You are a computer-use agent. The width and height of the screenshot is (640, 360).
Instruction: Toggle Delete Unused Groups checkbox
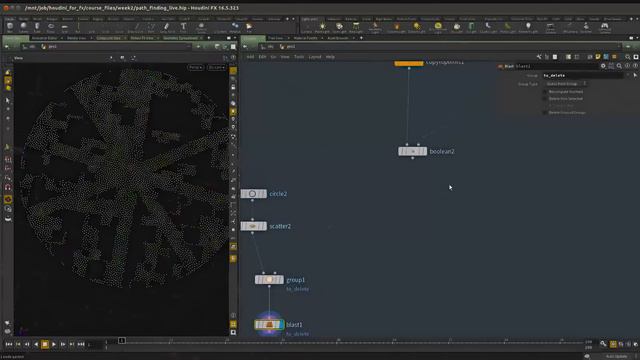pos(545,112)
